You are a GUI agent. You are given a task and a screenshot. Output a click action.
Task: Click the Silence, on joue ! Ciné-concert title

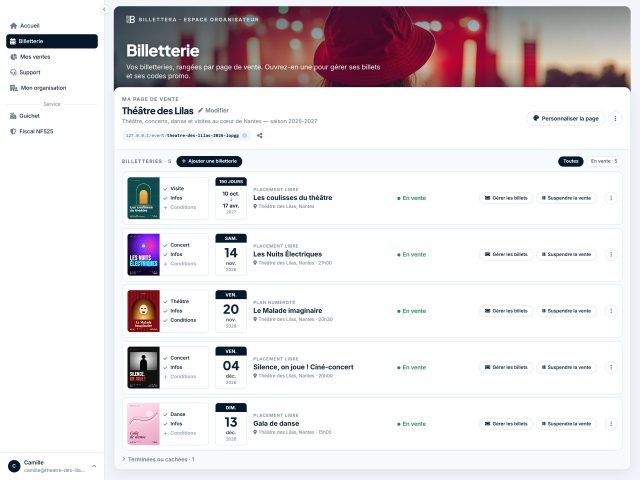click(x=303, y=367)
